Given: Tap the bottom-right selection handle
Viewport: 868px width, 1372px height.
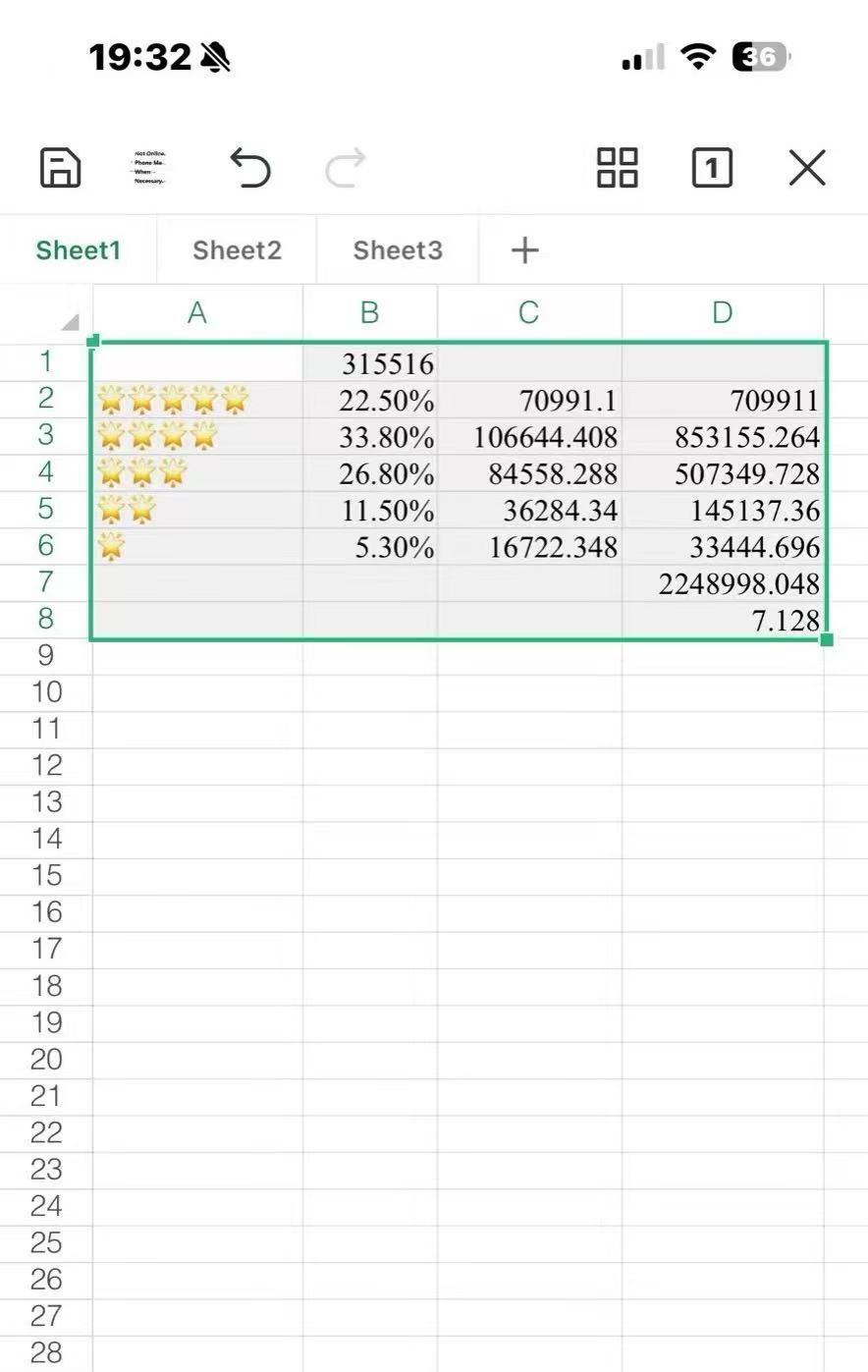Looking at the screenshot, I should pos(827,640).
